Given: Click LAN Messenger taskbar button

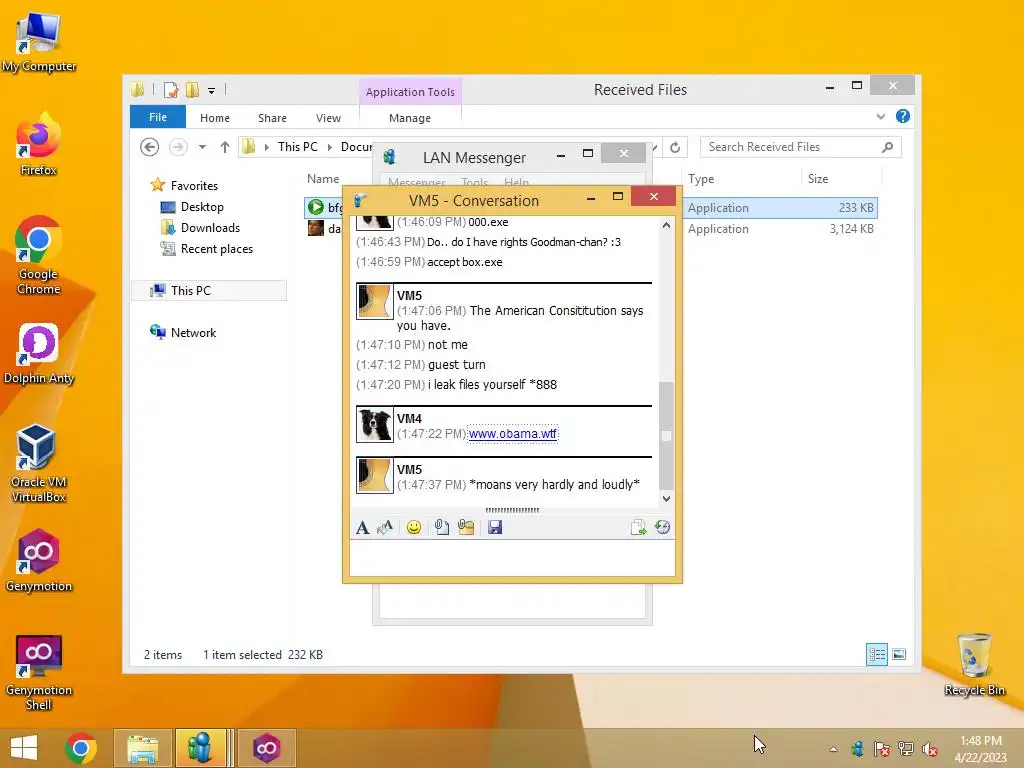Looking at the screenshot, I should coord(200,748).
